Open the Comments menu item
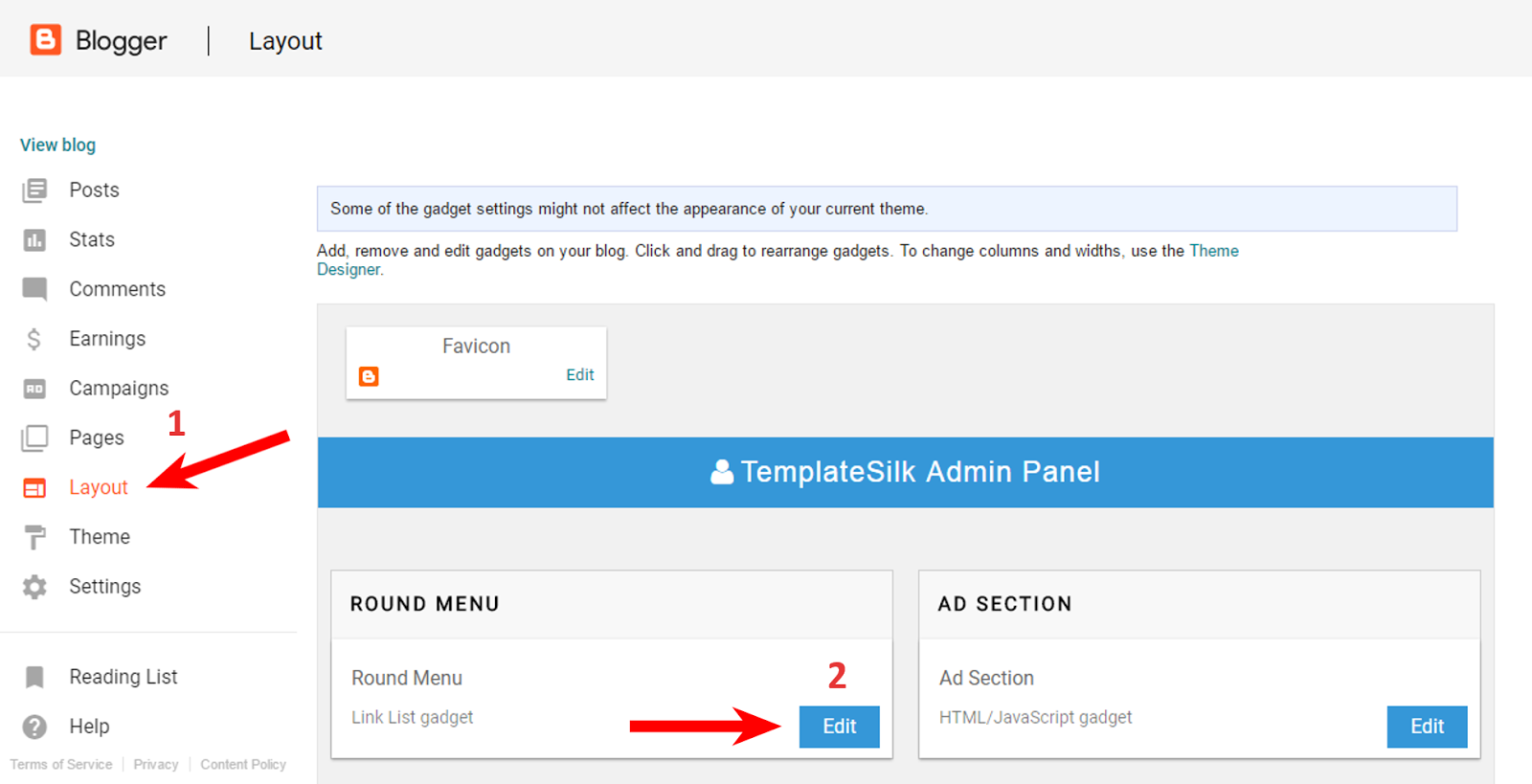Viewport: 1532px width, 784px height. (x=117, y=289)
